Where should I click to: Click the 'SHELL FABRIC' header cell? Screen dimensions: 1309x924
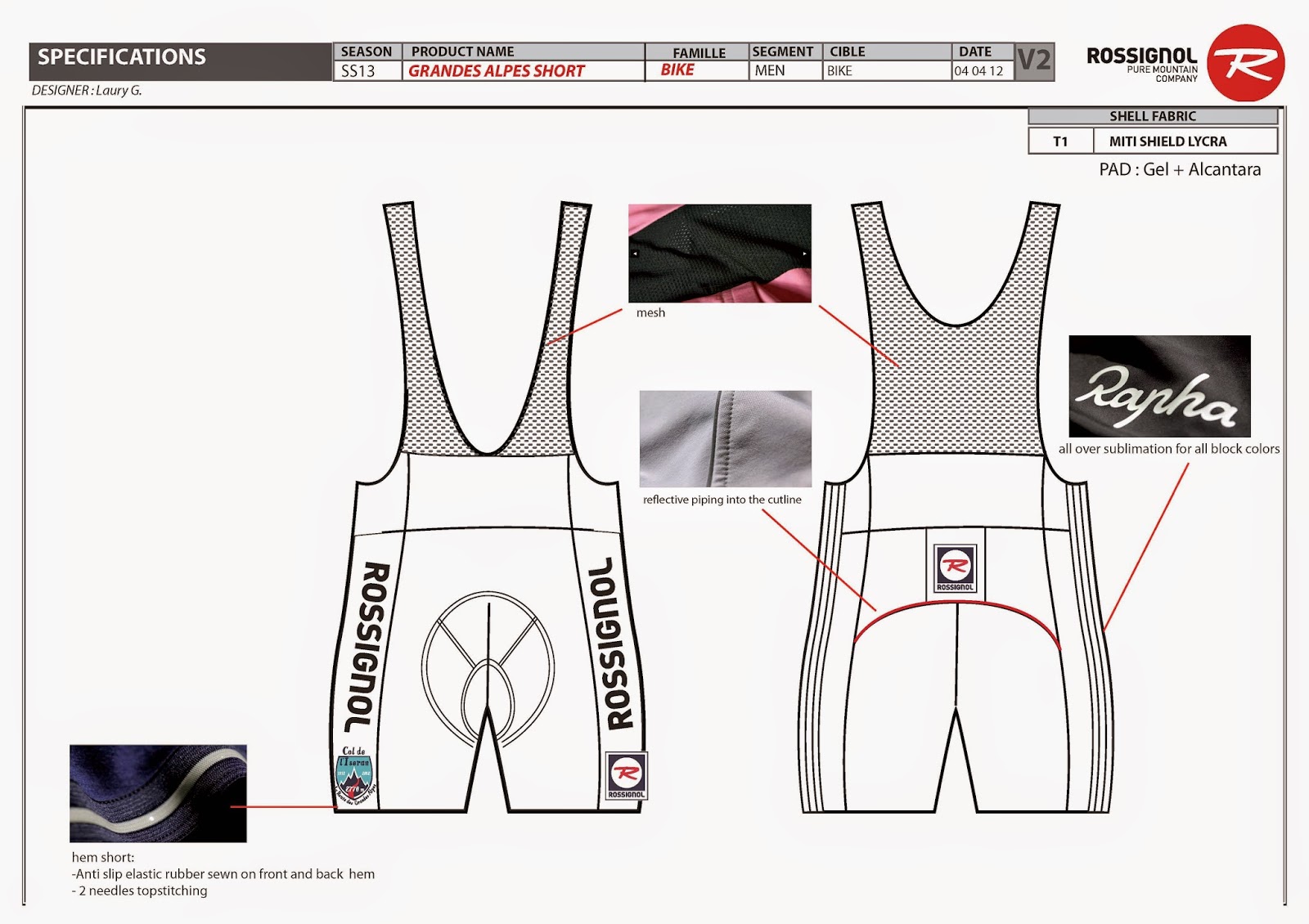(x=1153, y=116)
